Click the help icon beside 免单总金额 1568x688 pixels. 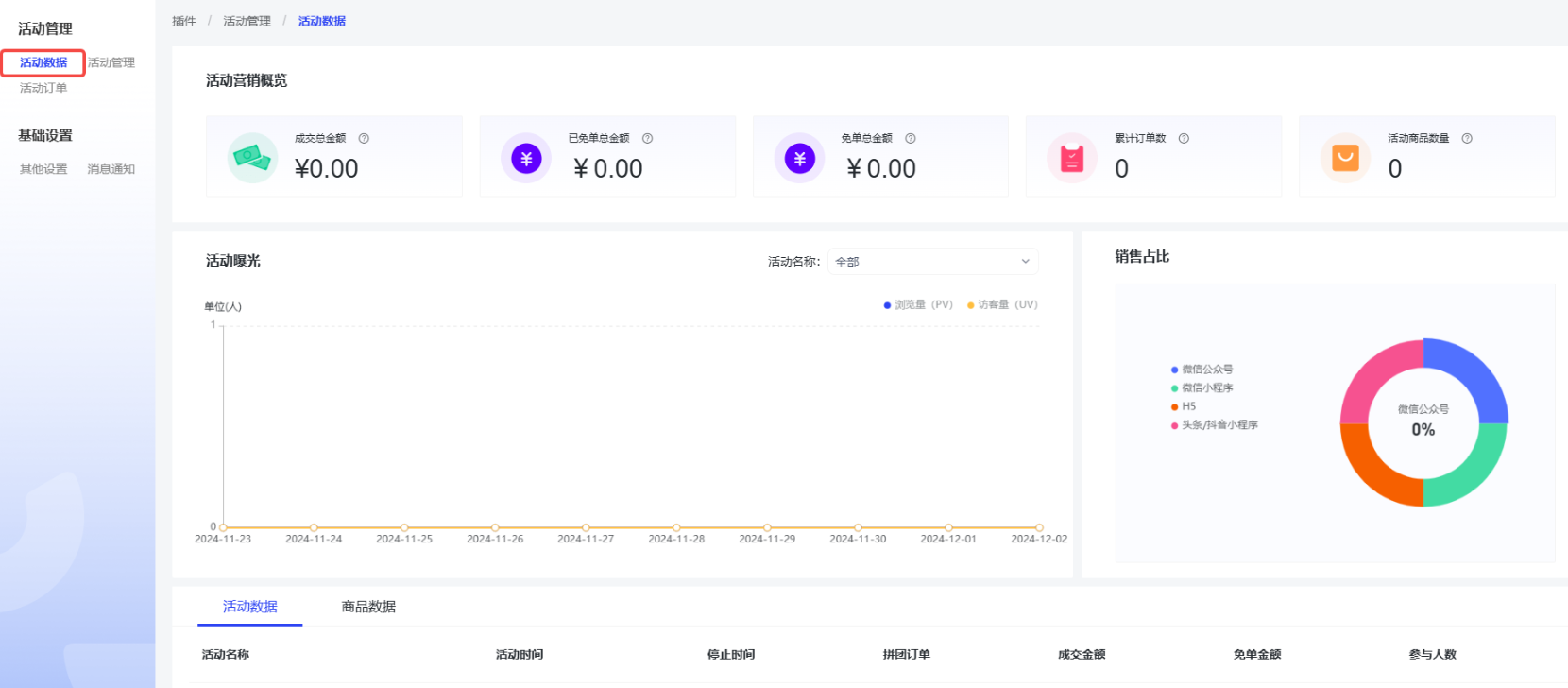911,138
